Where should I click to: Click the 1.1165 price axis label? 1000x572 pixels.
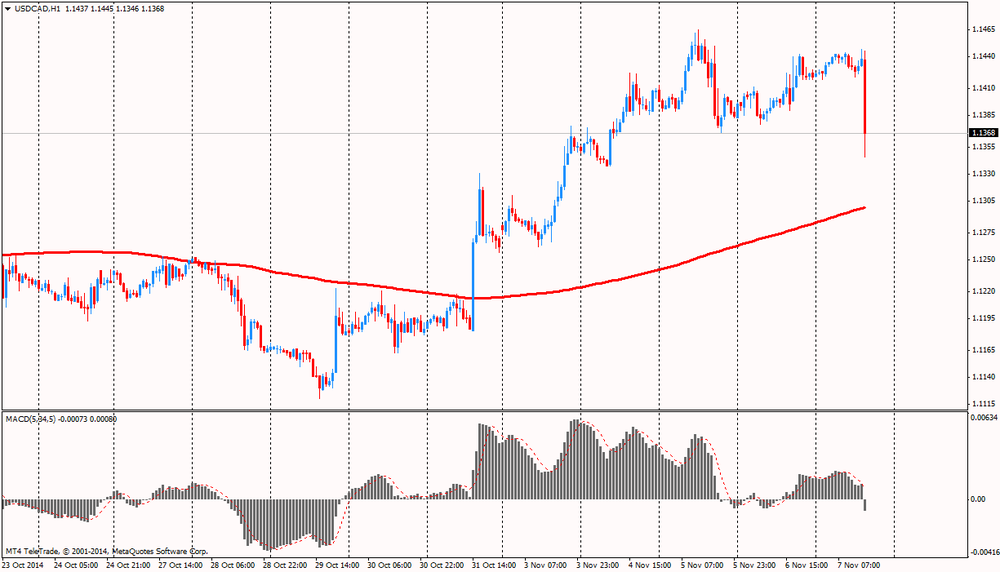pos(983,350)
